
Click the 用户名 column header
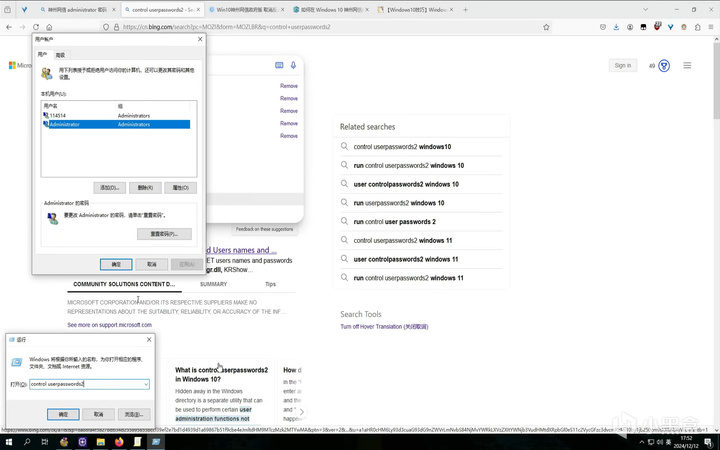click(x=79, y=106)
